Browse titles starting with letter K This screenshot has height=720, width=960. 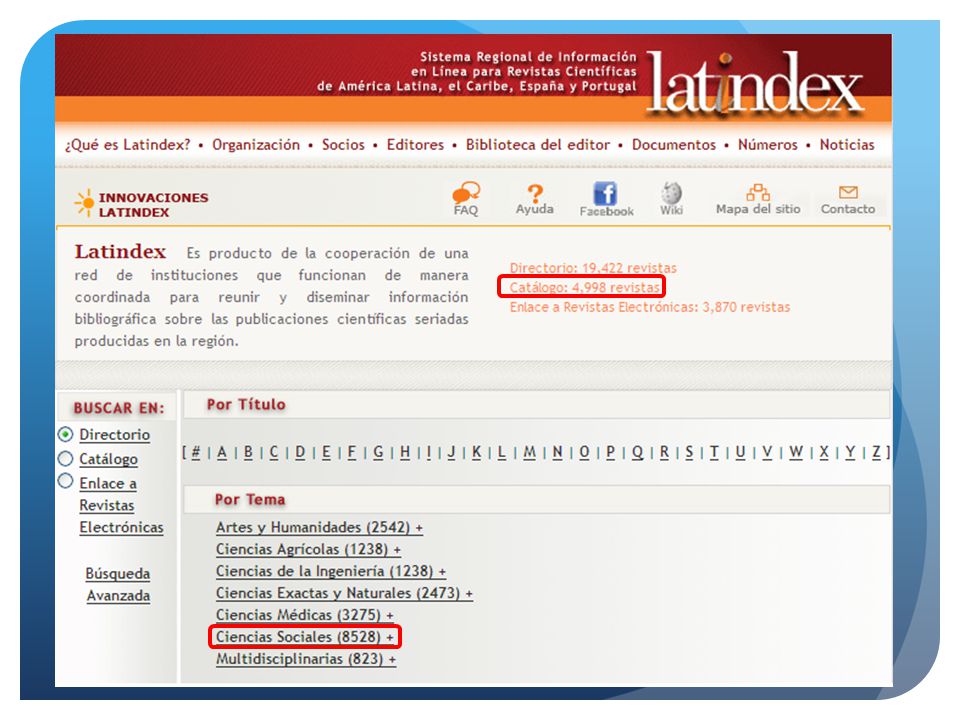pyautogui.click(x=476, y=452)
